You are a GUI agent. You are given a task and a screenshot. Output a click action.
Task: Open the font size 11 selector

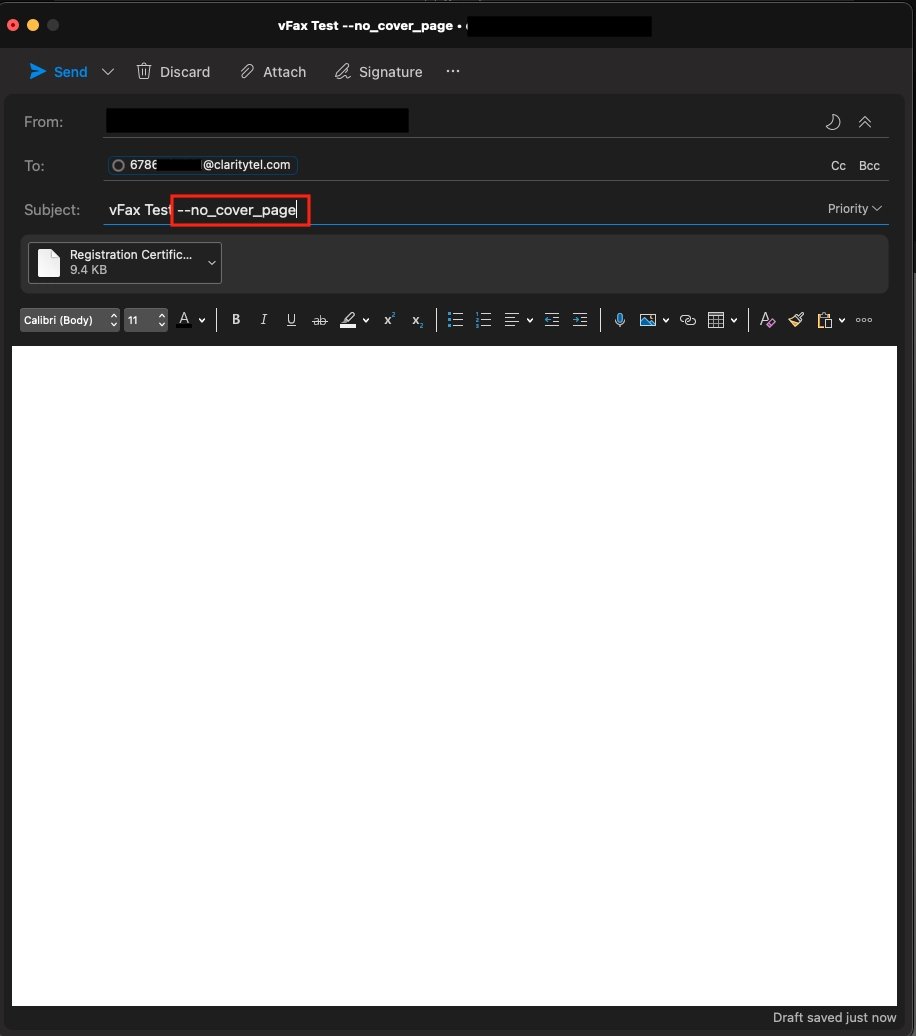146,320
